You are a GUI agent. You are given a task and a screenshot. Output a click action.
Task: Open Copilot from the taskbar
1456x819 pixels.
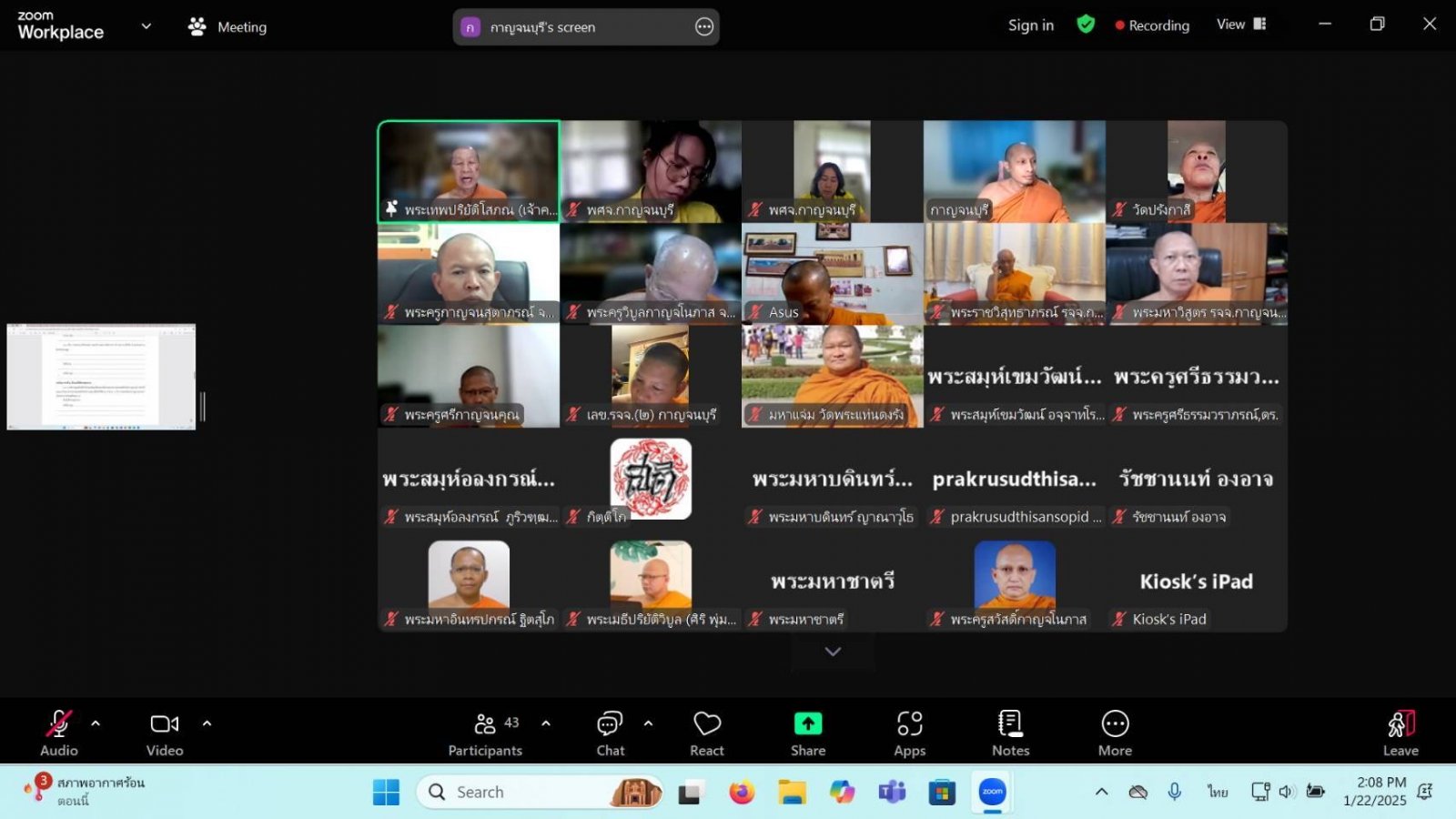point(842,793)
